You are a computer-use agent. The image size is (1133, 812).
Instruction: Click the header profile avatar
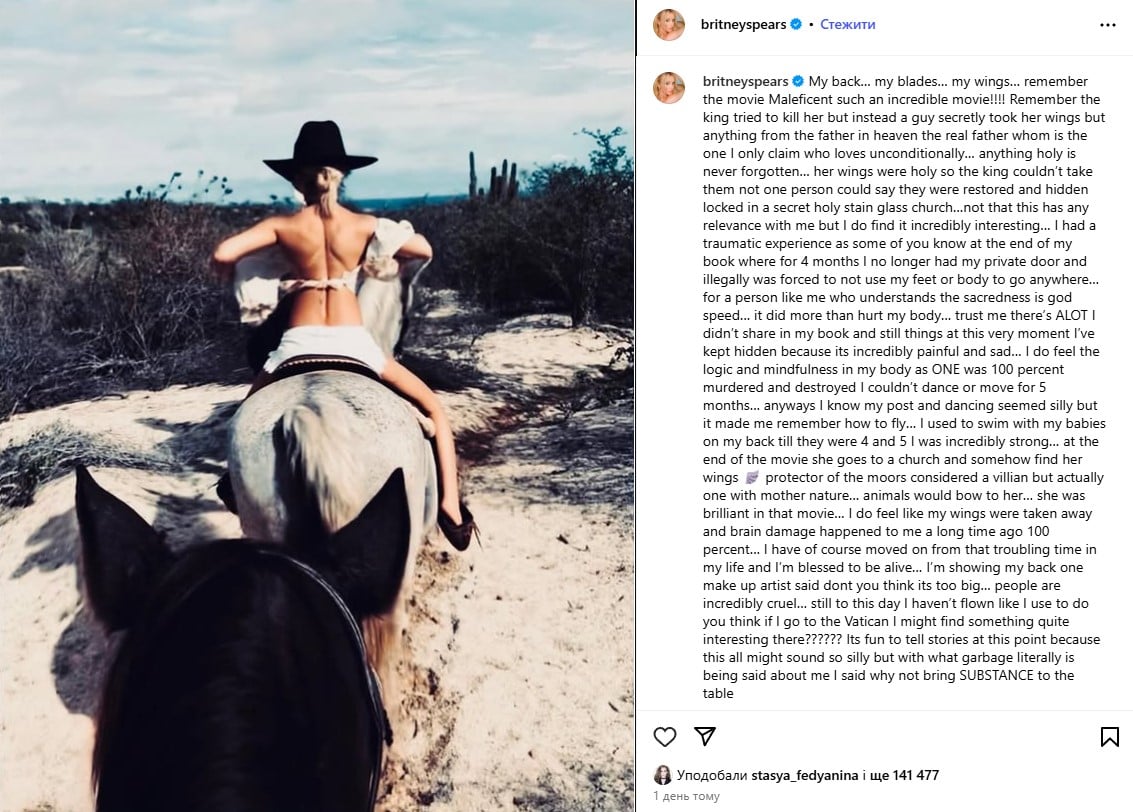668,25
